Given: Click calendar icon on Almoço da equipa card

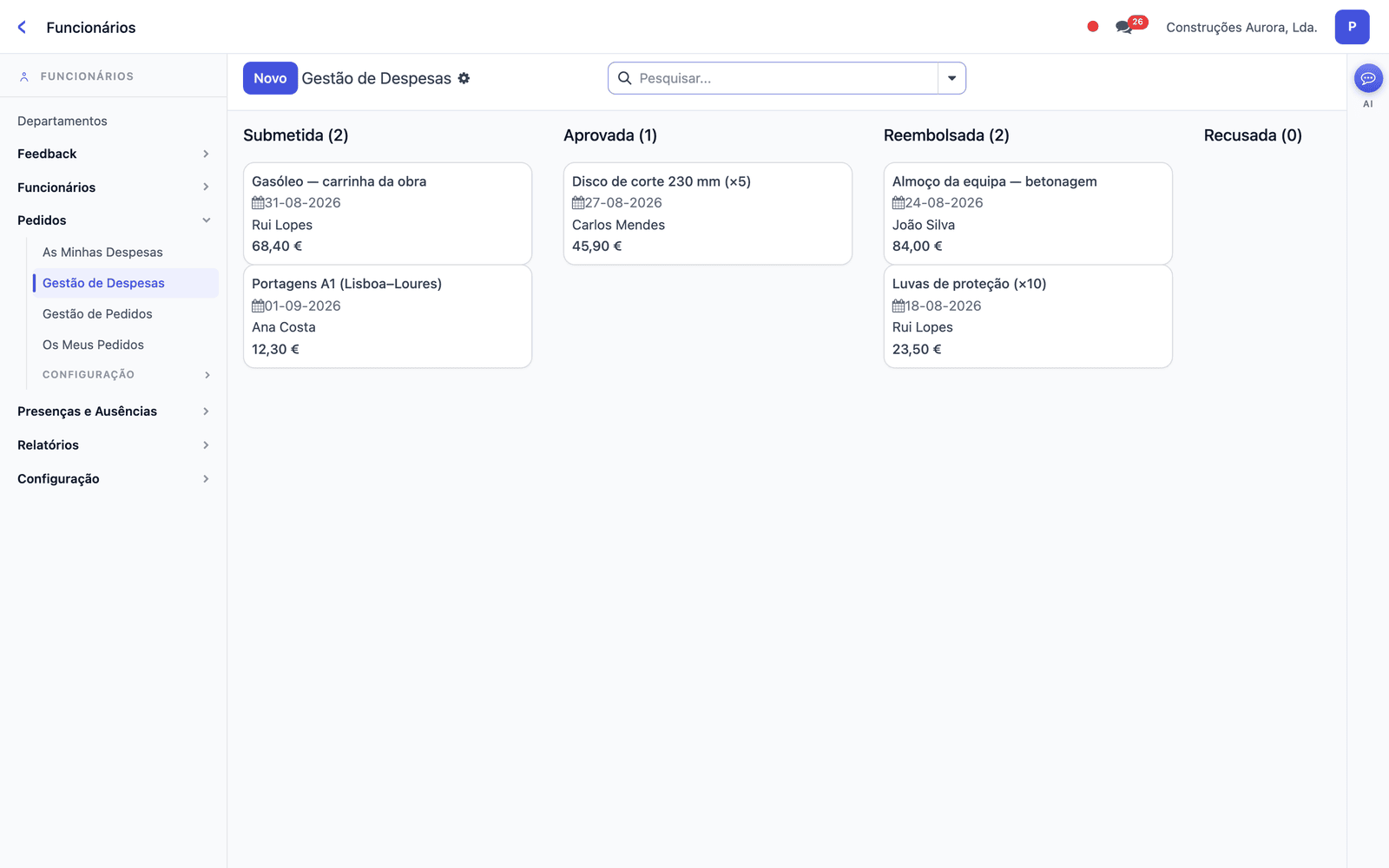Looking at the screenshot, I should [x=899, y=203].
